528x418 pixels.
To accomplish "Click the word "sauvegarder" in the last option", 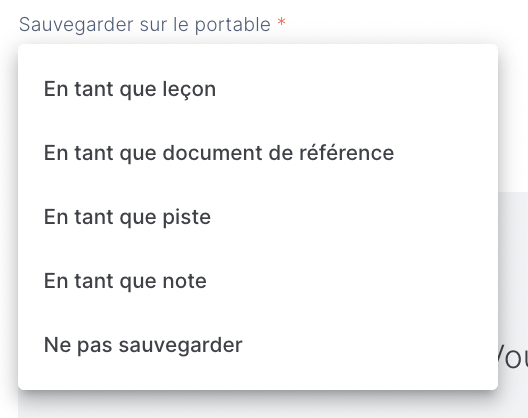I will [180, 346].
